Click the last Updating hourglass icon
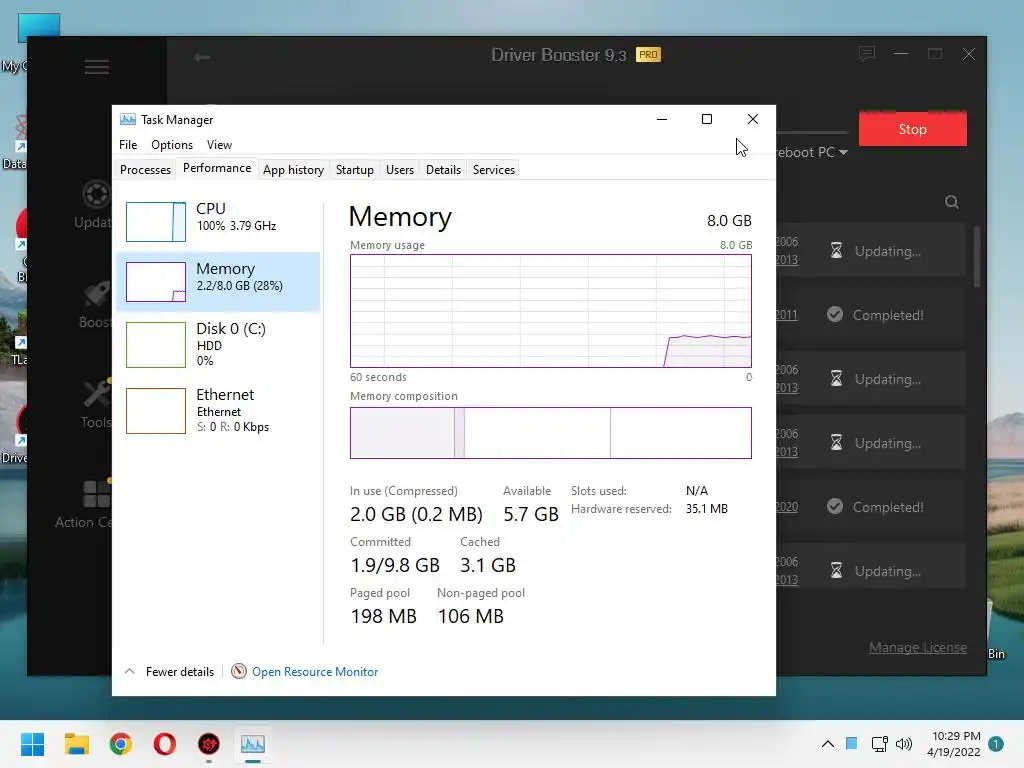Viewport: 1024px width, 768px height. [x=836, y=571]
